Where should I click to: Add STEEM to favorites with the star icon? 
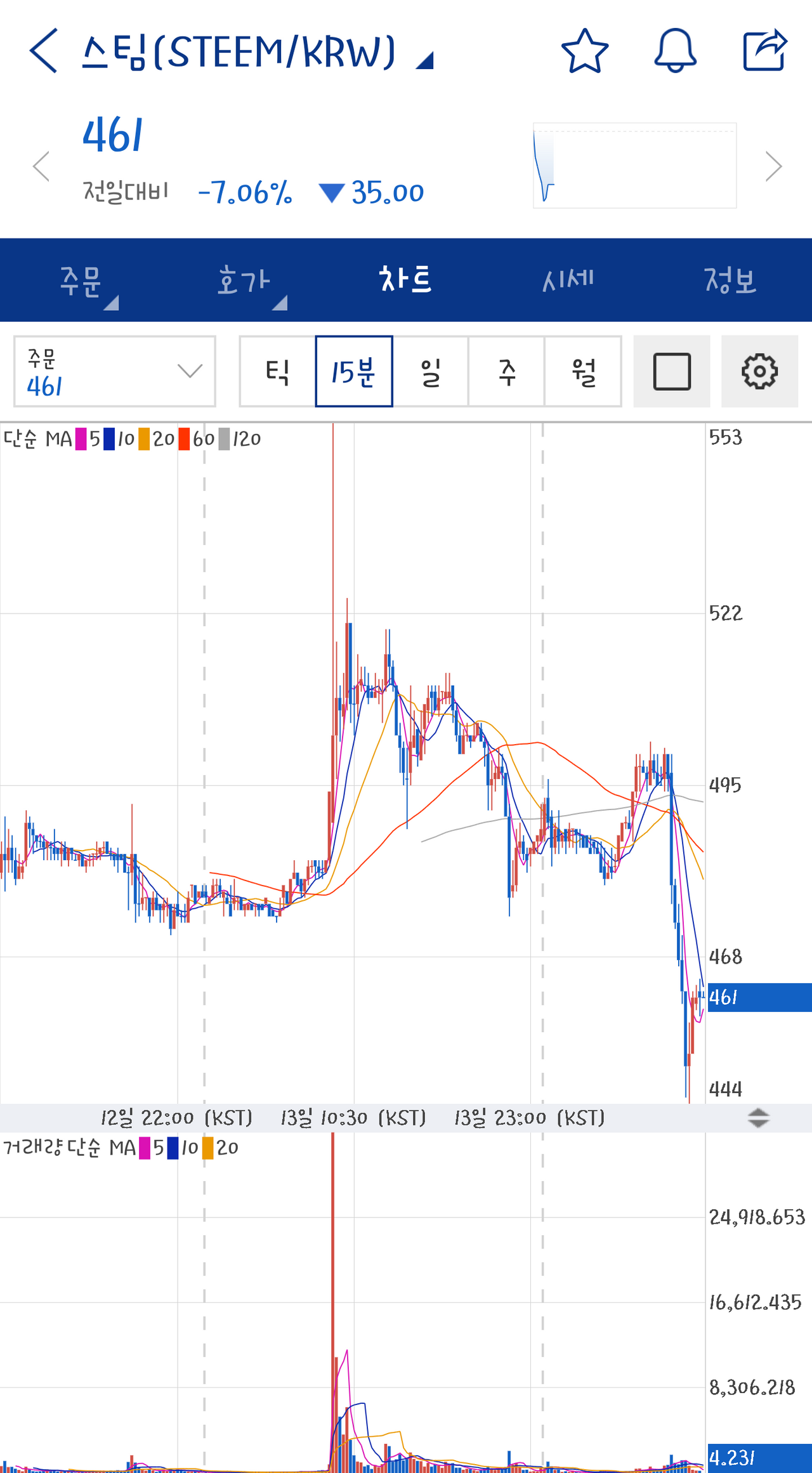point(585,51)
